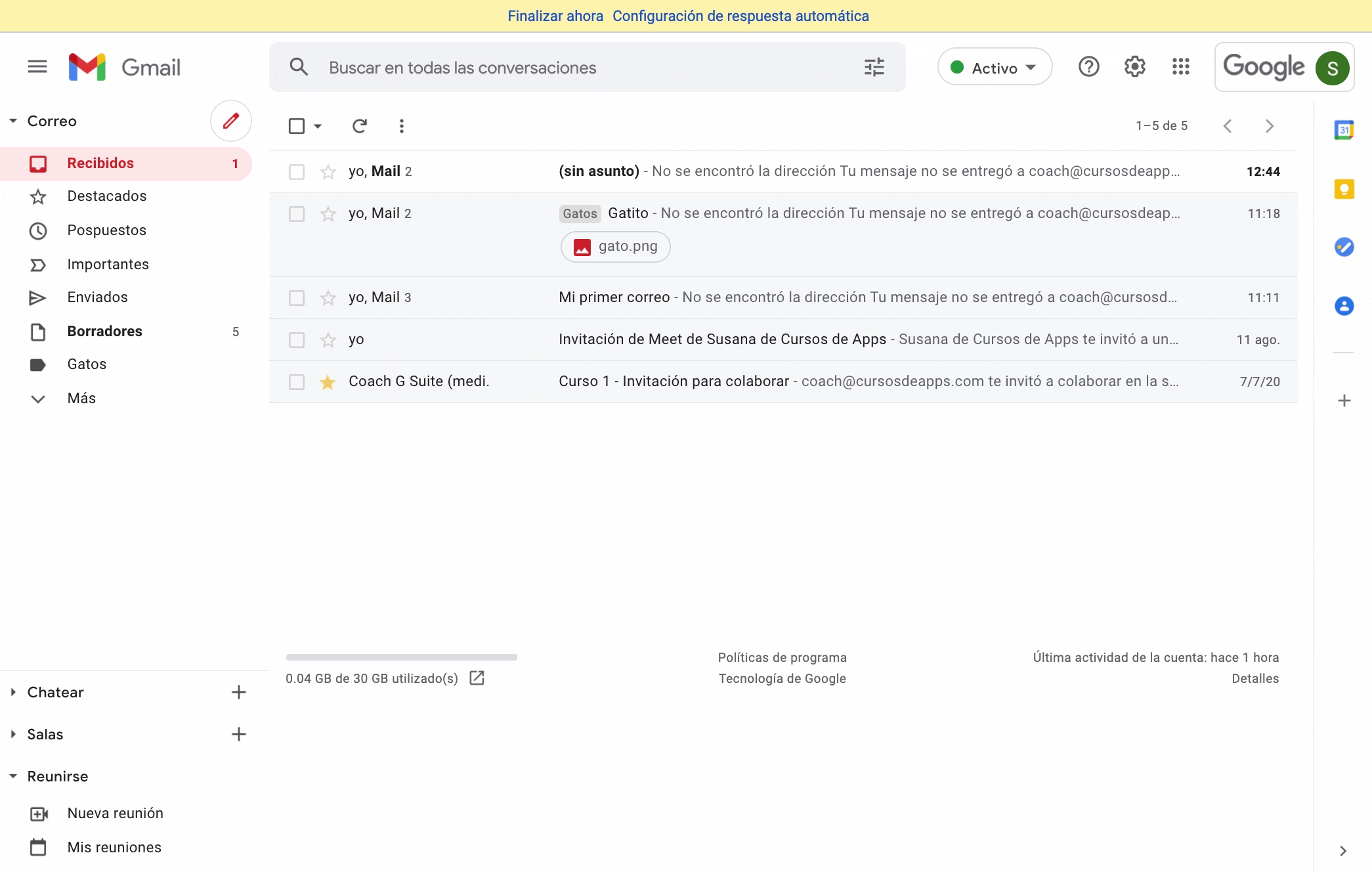This screenshot has height=872, width=1372.
Task: Click the Gatos label chip on Gatito email
Action: tap(580, 213)
